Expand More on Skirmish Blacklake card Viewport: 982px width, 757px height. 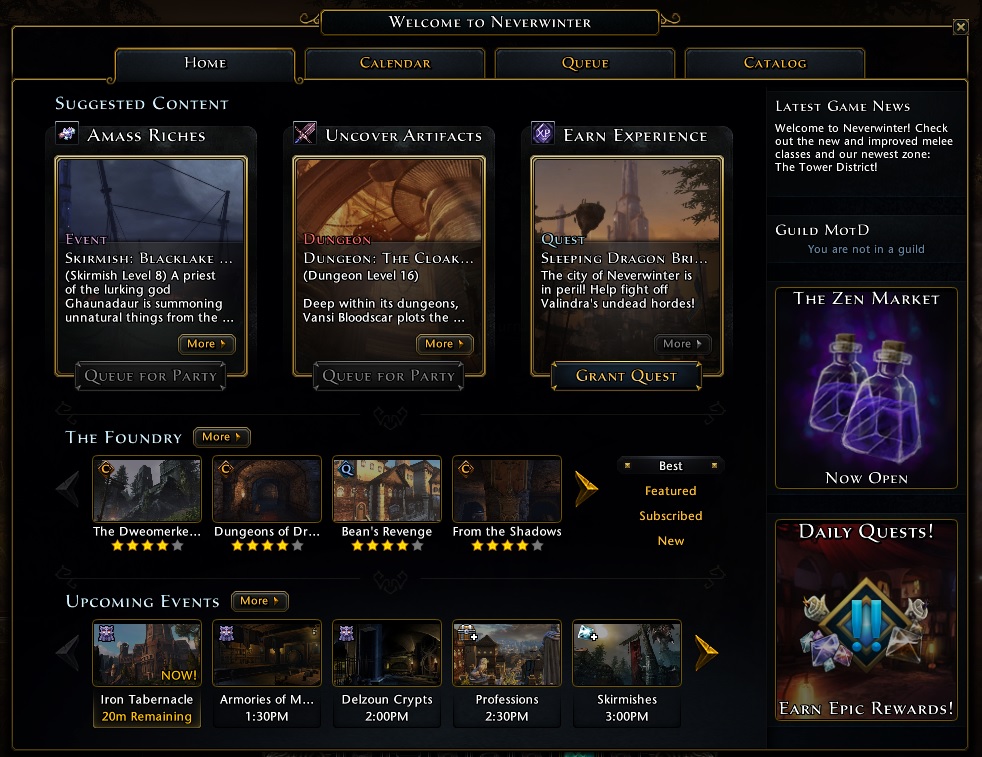pos(207,344)
